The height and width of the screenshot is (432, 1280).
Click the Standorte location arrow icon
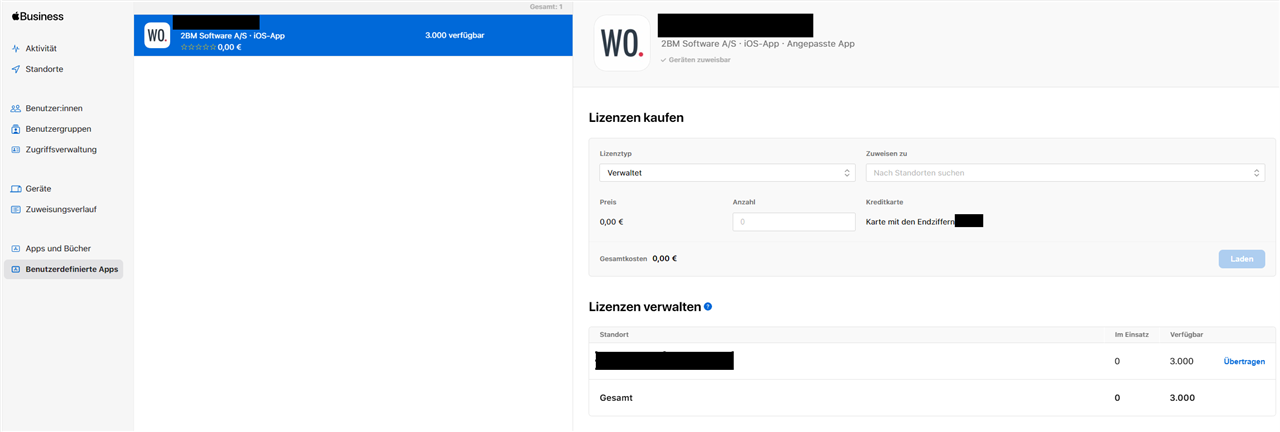16,69
